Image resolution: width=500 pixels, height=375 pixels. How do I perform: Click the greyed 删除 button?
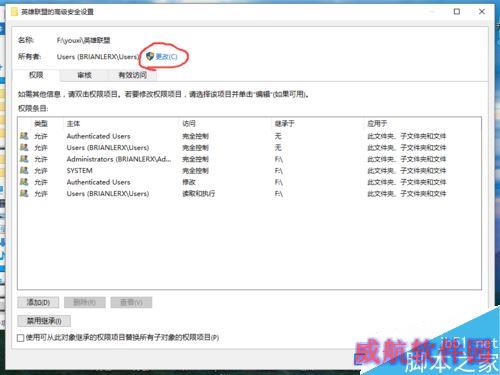coord(85,302)
